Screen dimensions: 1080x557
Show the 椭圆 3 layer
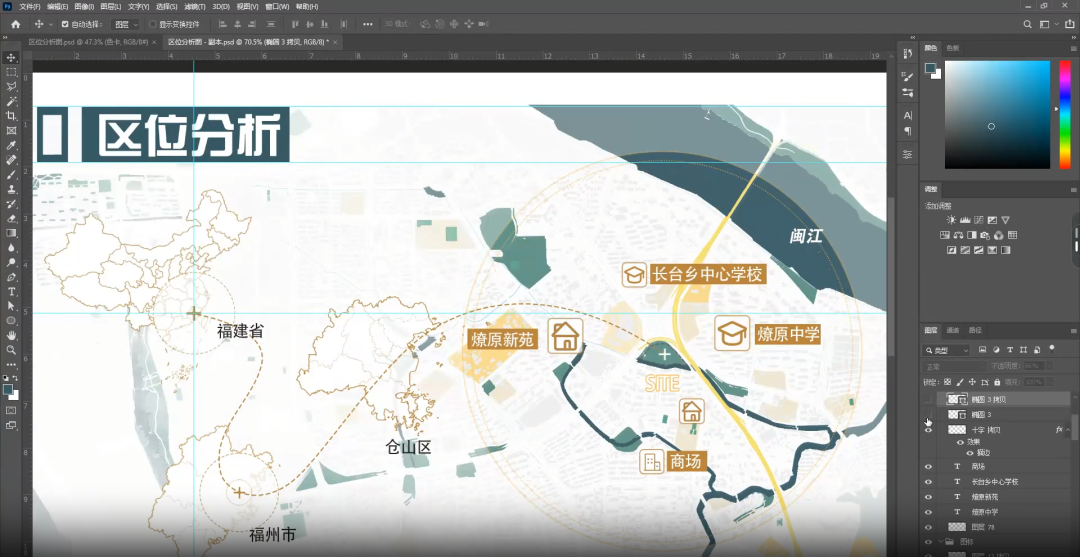tap(928, 414)
